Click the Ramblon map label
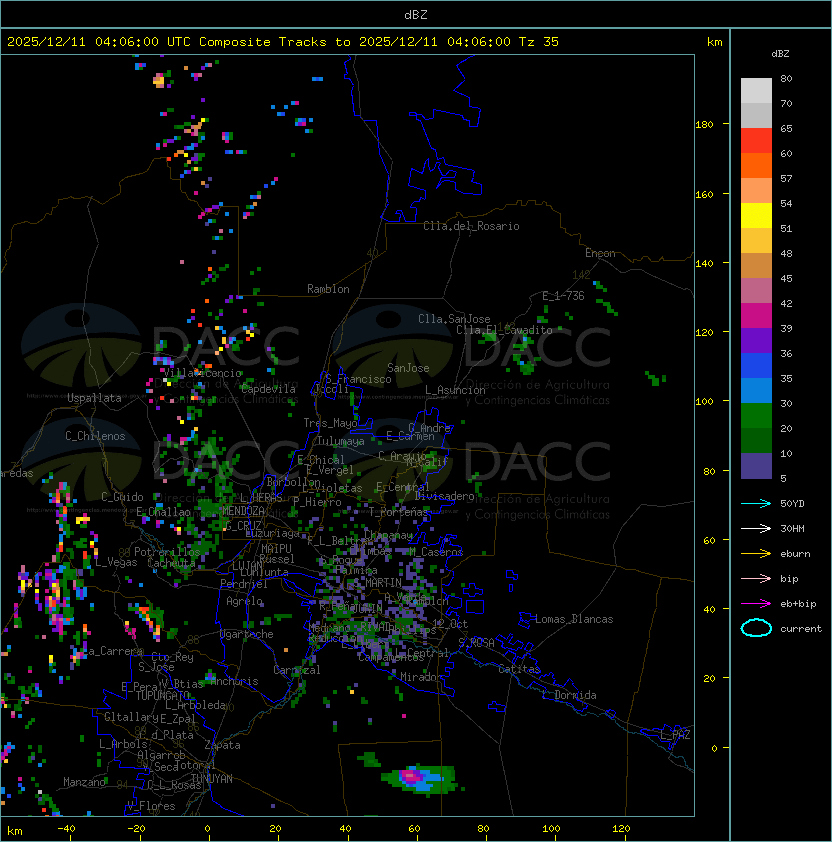Image resolution: width=832 pixels, height=842 pixels. (328, 289)
